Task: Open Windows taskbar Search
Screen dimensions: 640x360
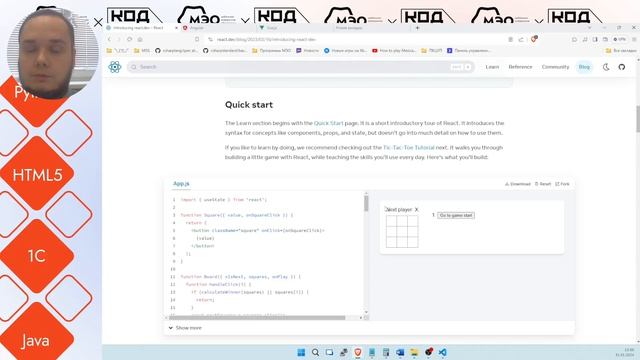Action: coord(315,352)
